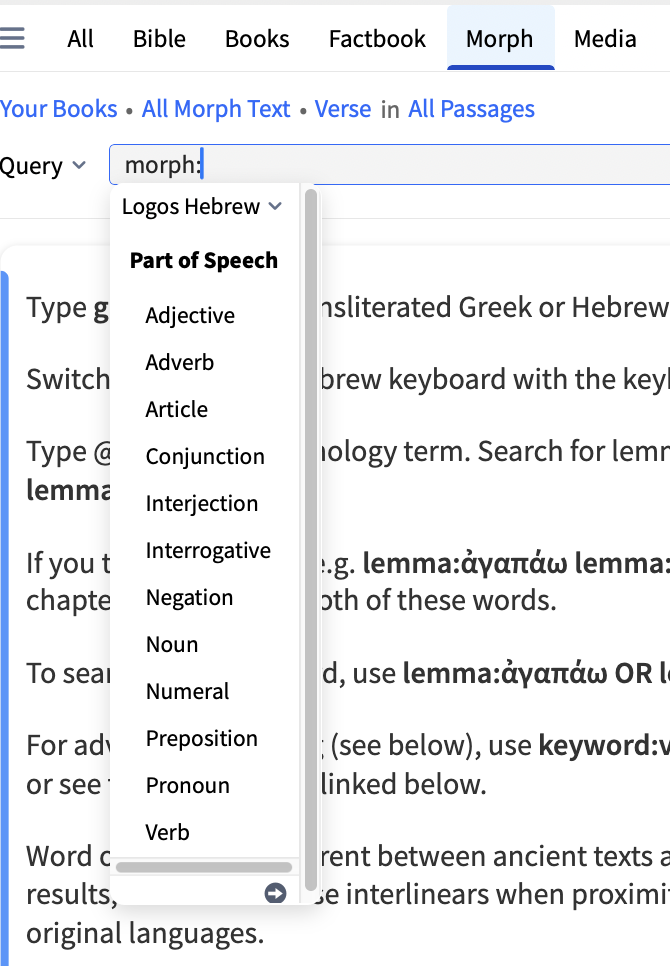
Task: Expand the Query type dropdown
Action: 43,166
